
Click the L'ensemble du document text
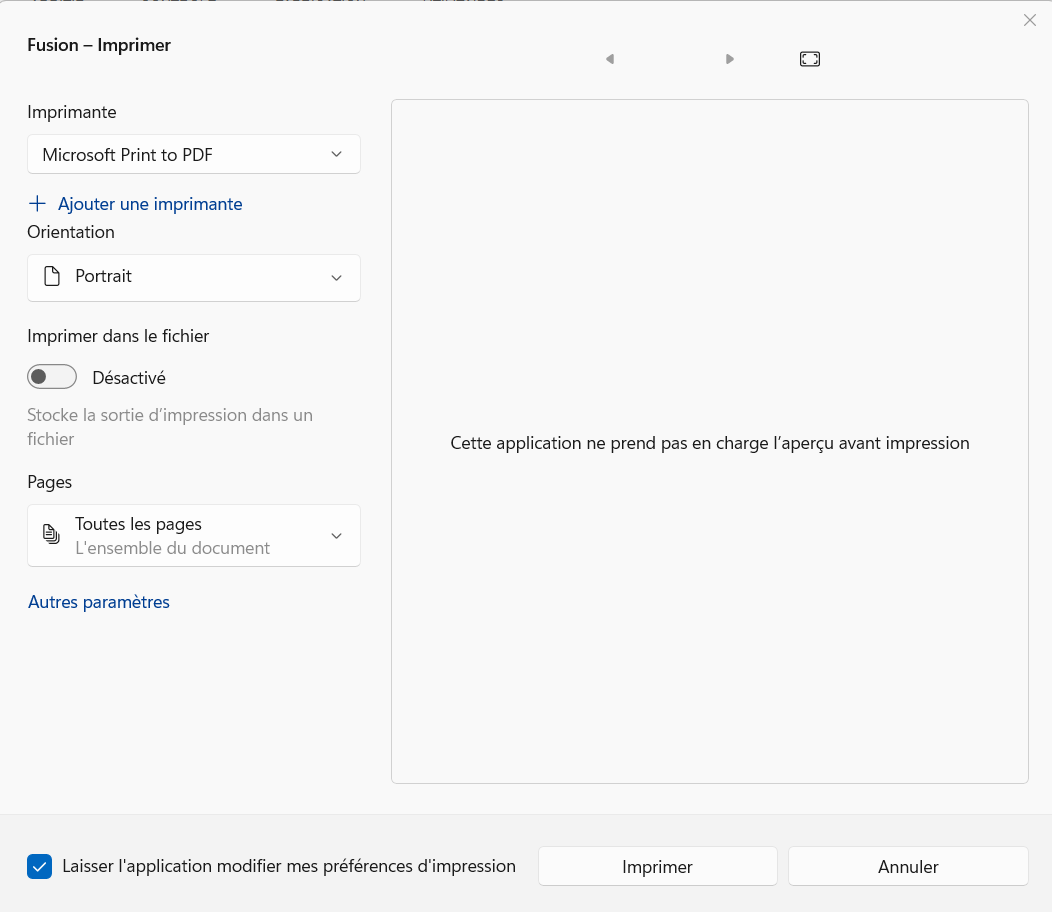(x=172, y=548)
